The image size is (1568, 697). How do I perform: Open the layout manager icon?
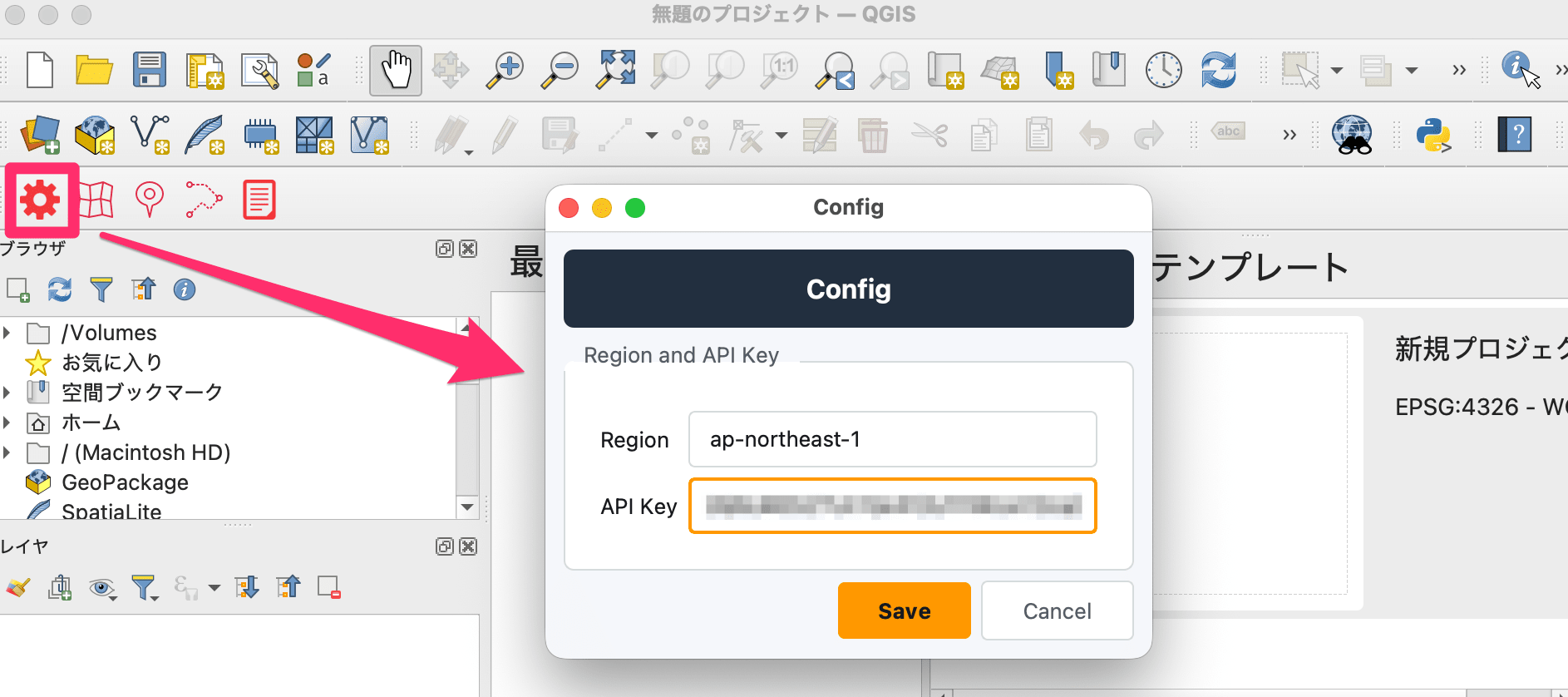pos(260,71)
